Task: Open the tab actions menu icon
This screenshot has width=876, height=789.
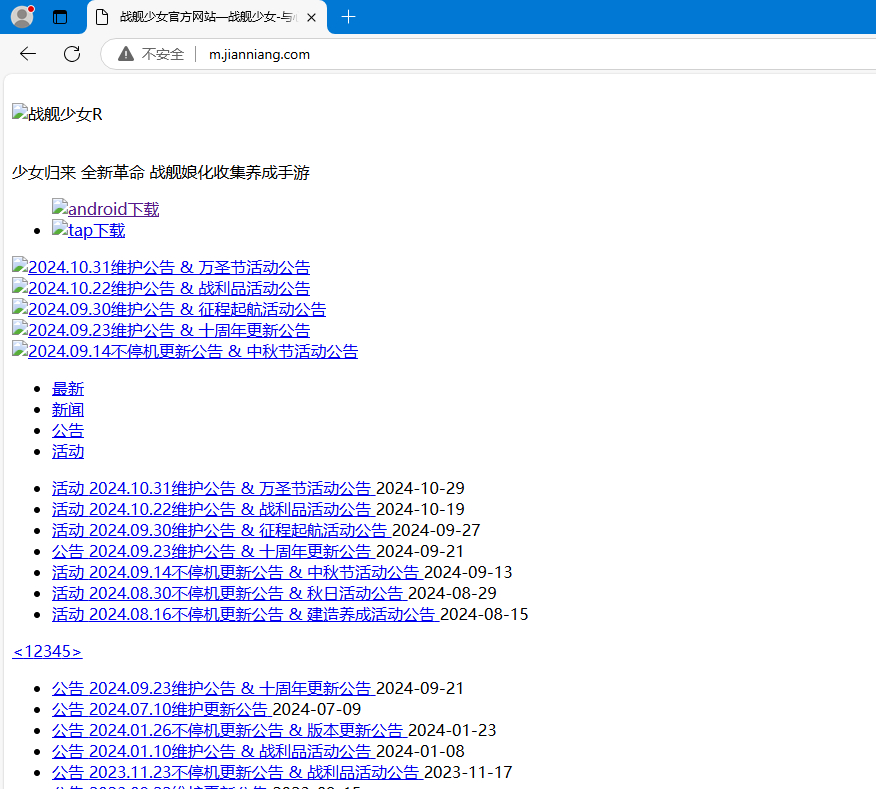Action: click(60, 17)
